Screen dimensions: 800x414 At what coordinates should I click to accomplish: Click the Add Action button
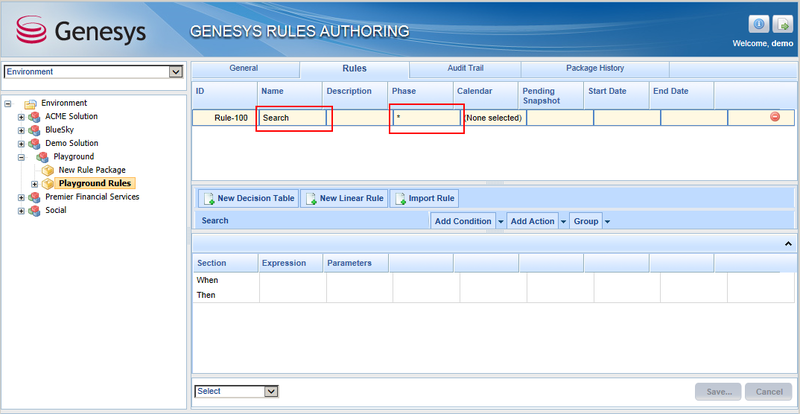coord(532,222)
